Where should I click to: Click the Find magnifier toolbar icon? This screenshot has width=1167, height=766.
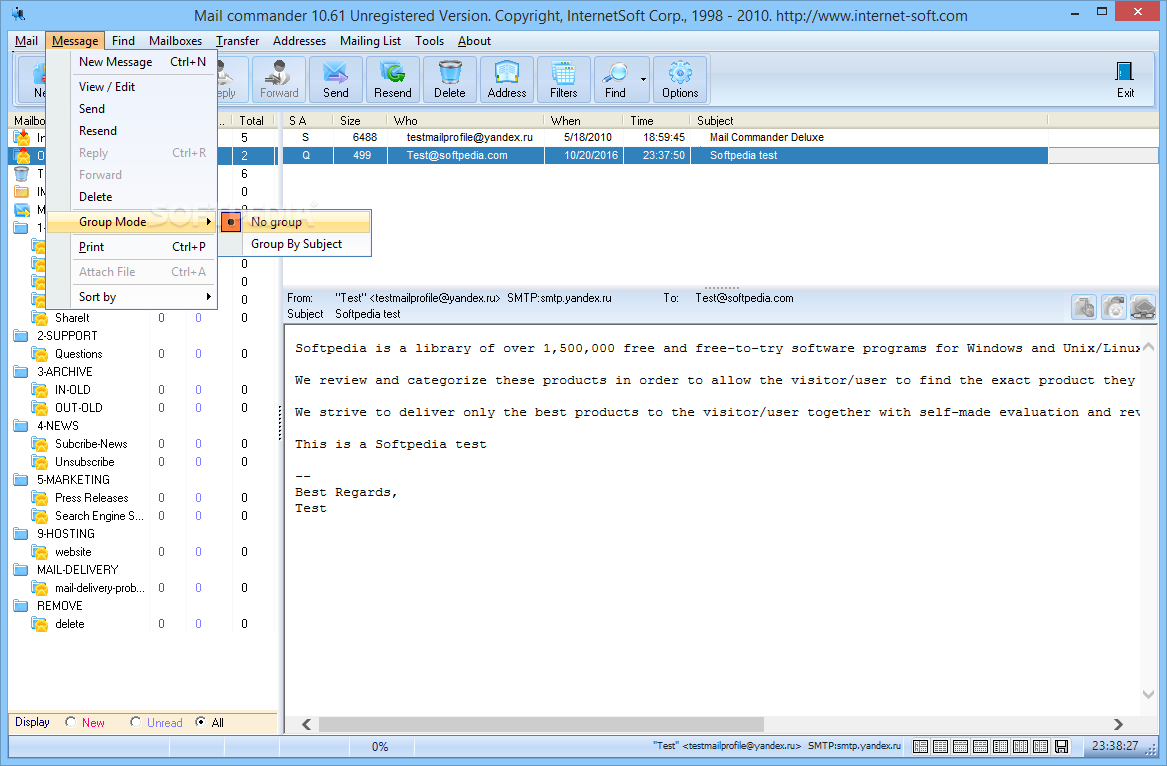pos(616,79)
